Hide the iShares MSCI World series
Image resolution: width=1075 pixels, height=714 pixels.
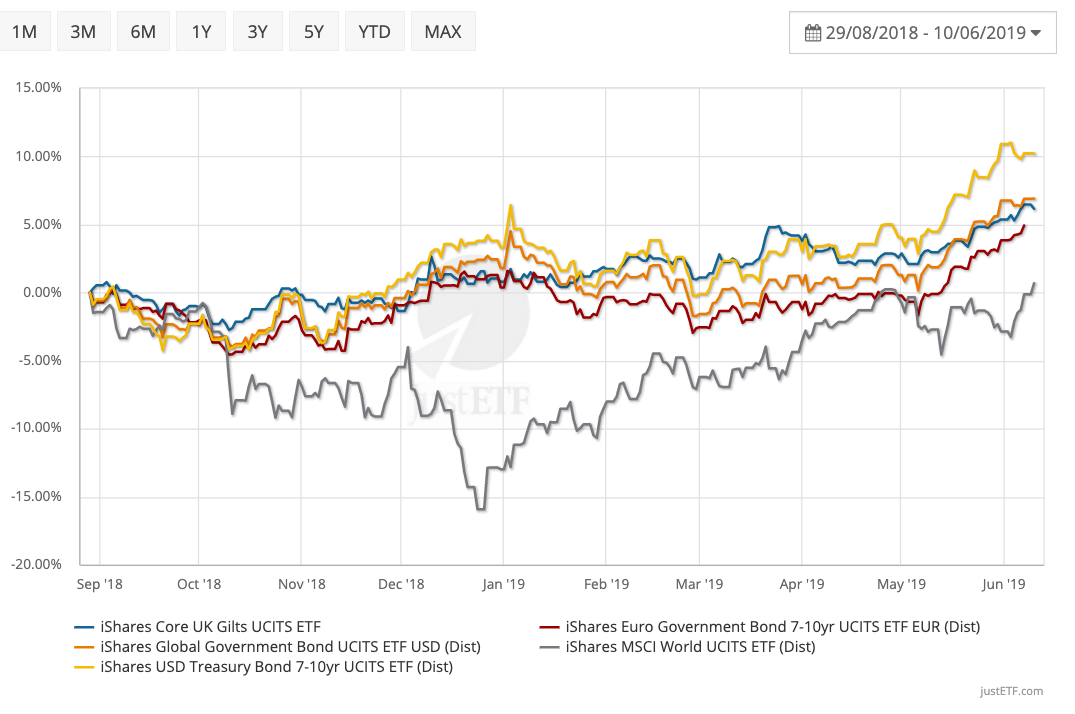tap(690, 646)
